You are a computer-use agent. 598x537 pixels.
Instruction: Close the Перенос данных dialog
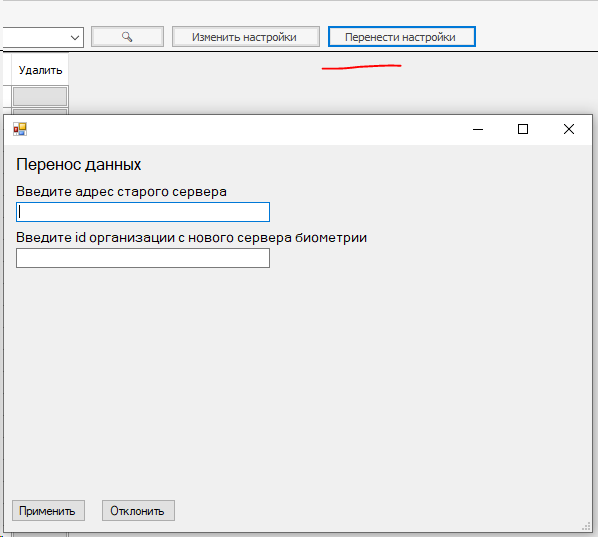pyautogui.click(x=569, y=129)
